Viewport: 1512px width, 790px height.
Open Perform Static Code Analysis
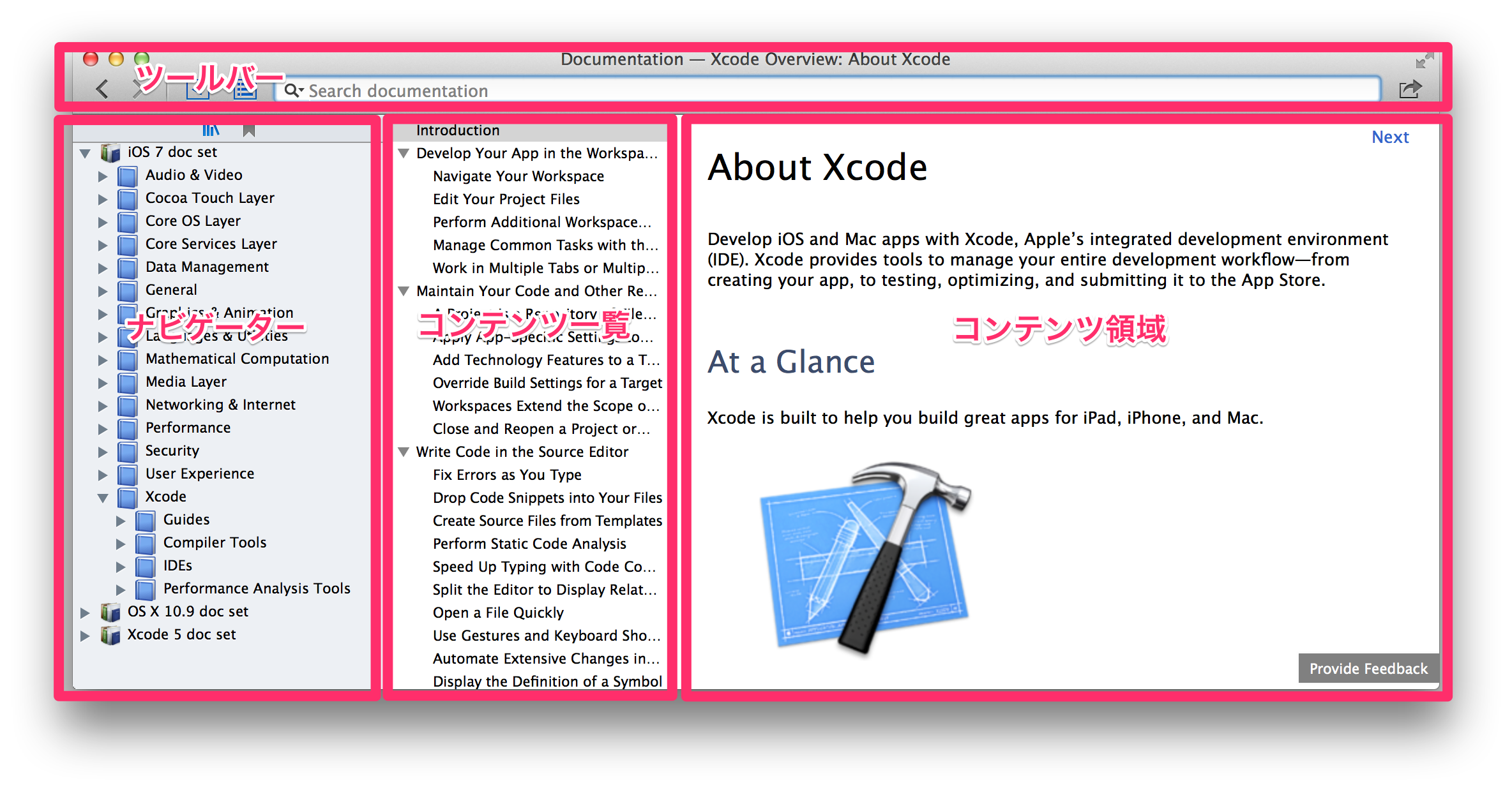[x=529, y=544]
